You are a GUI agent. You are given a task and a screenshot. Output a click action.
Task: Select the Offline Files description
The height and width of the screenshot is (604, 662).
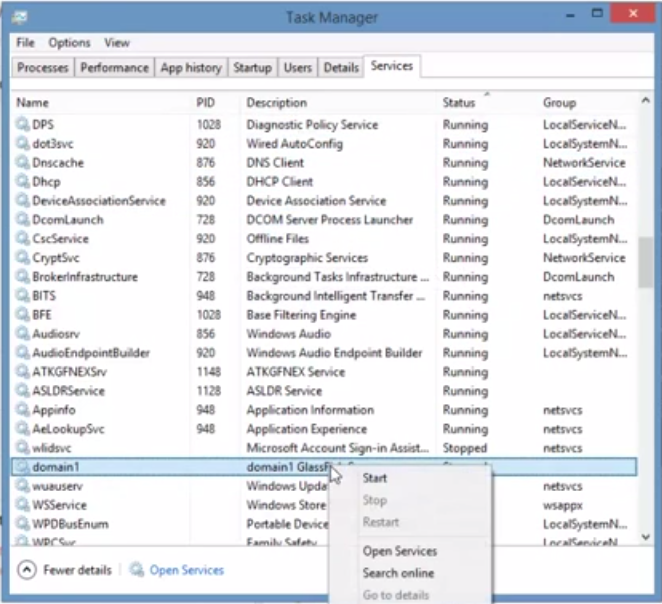point(277,238)
